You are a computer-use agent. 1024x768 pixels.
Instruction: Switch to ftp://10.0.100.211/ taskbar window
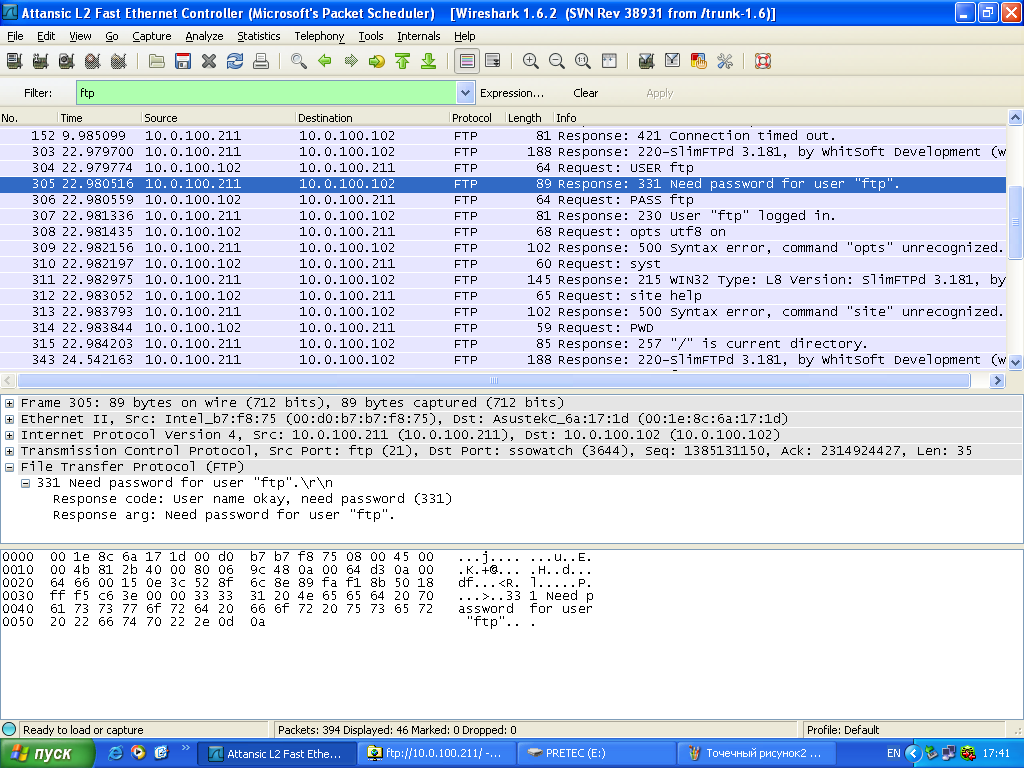(436, 754)
